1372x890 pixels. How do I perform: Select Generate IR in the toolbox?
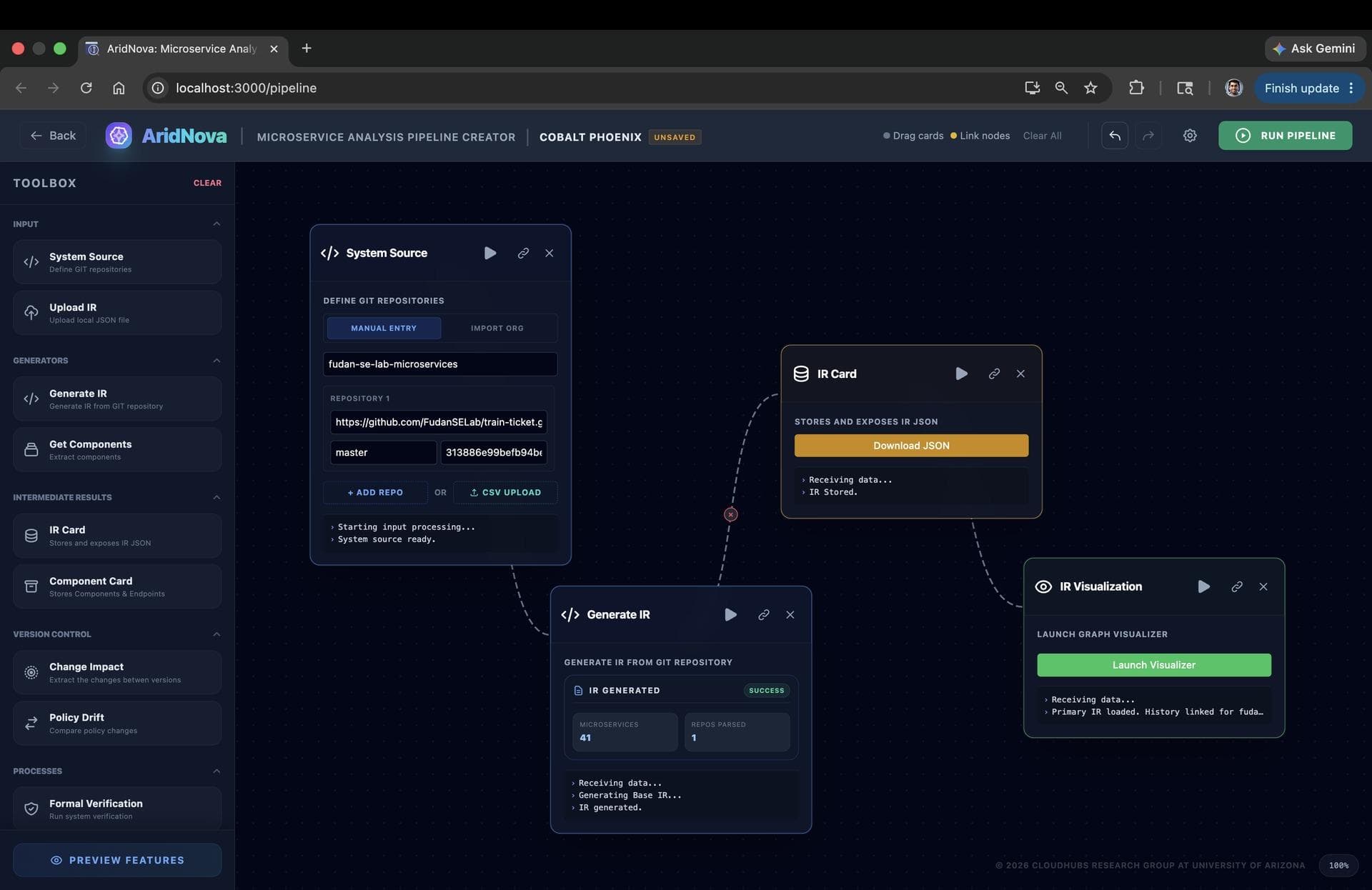tap(117, 399)
